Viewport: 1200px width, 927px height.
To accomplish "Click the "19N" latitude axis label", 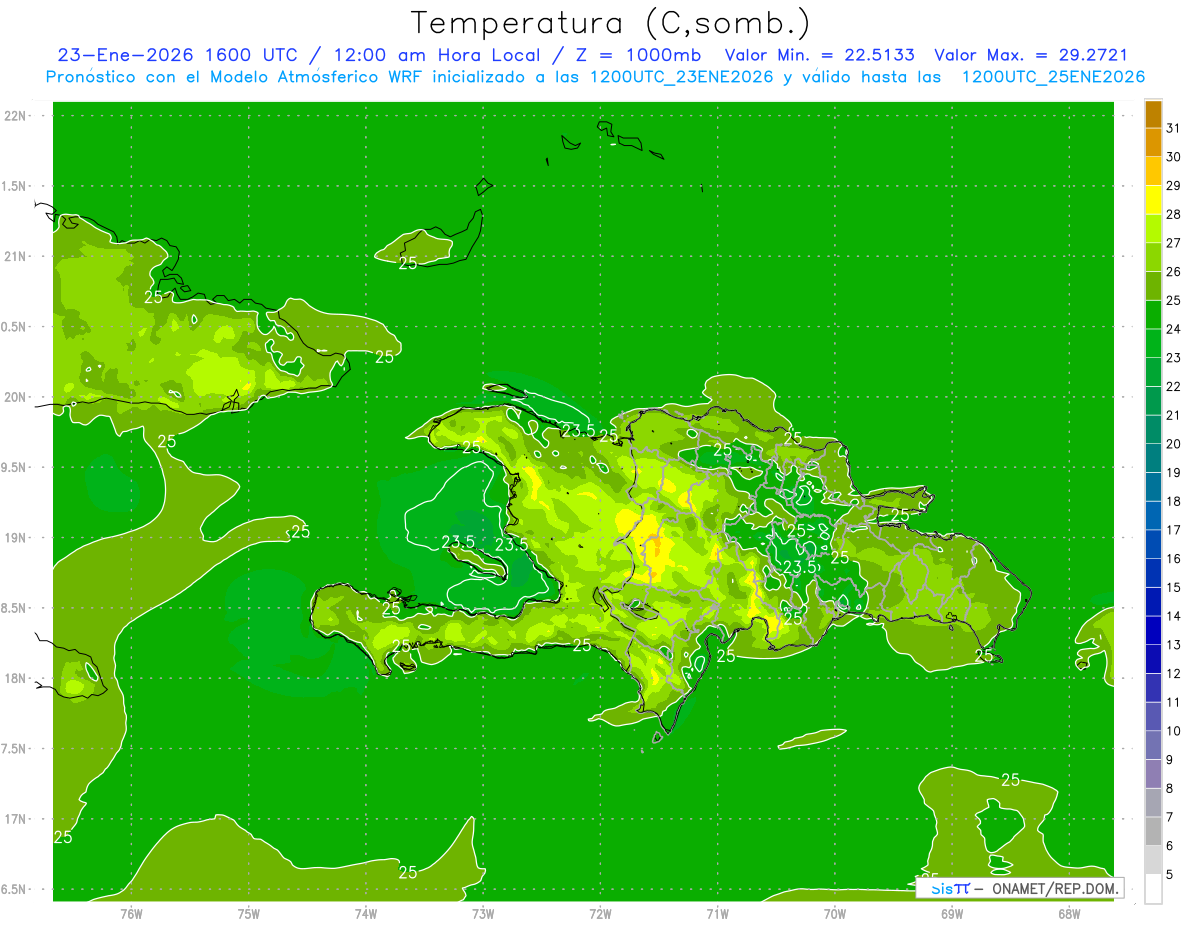I will point(14,538).
